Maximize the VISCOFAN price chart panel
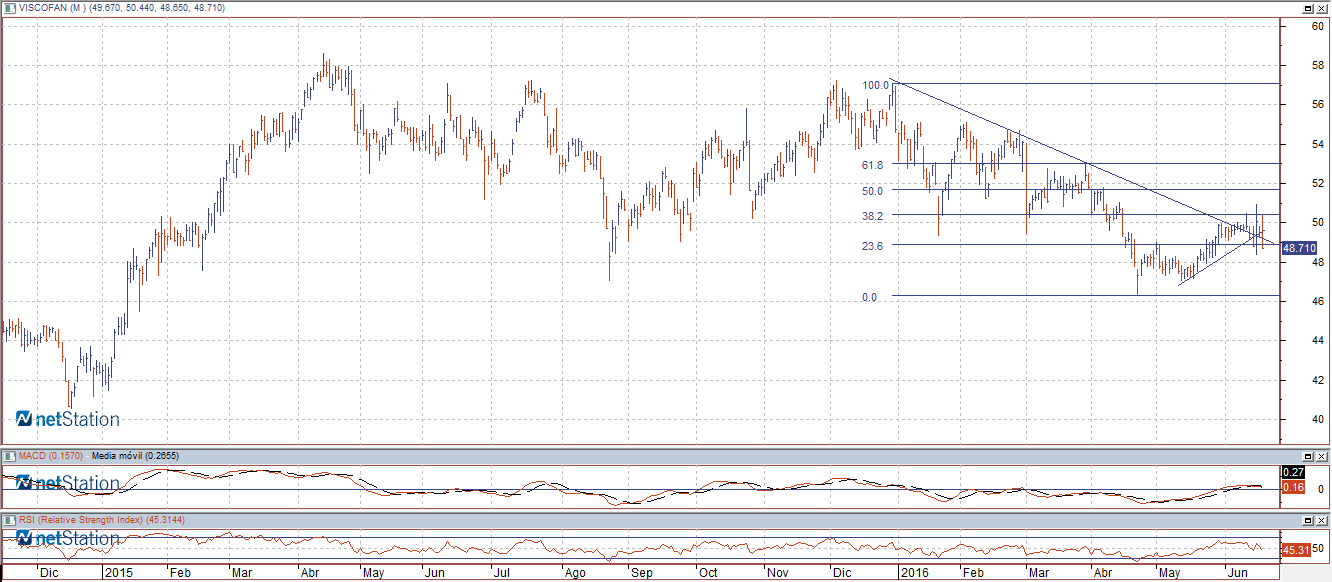 (1308, 8)
